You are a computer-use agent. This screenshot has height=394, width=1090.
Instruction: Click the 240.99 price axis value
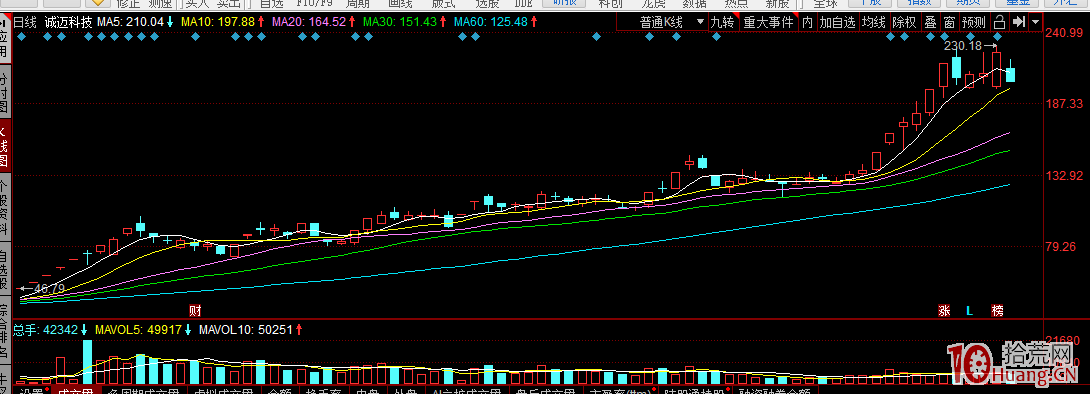1065,32
